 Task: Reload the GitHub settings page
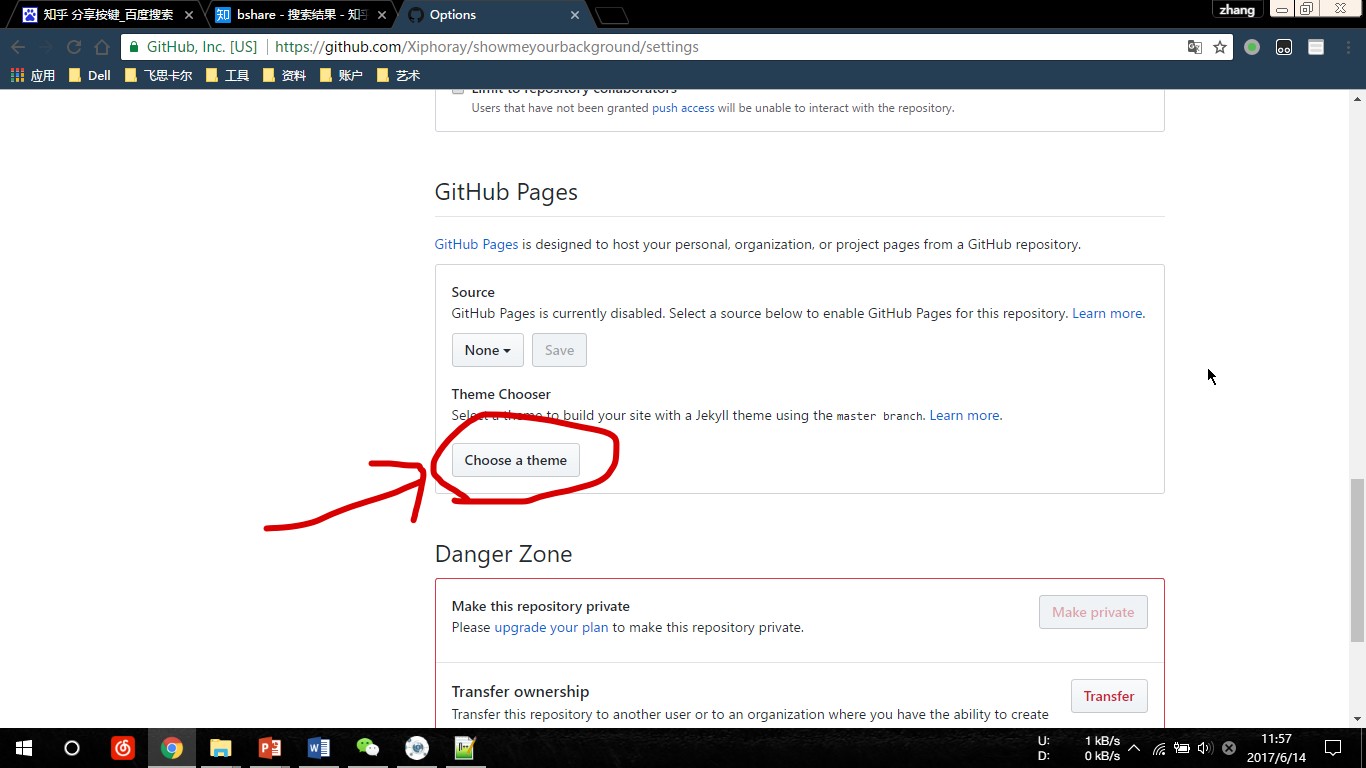[74, 47]
